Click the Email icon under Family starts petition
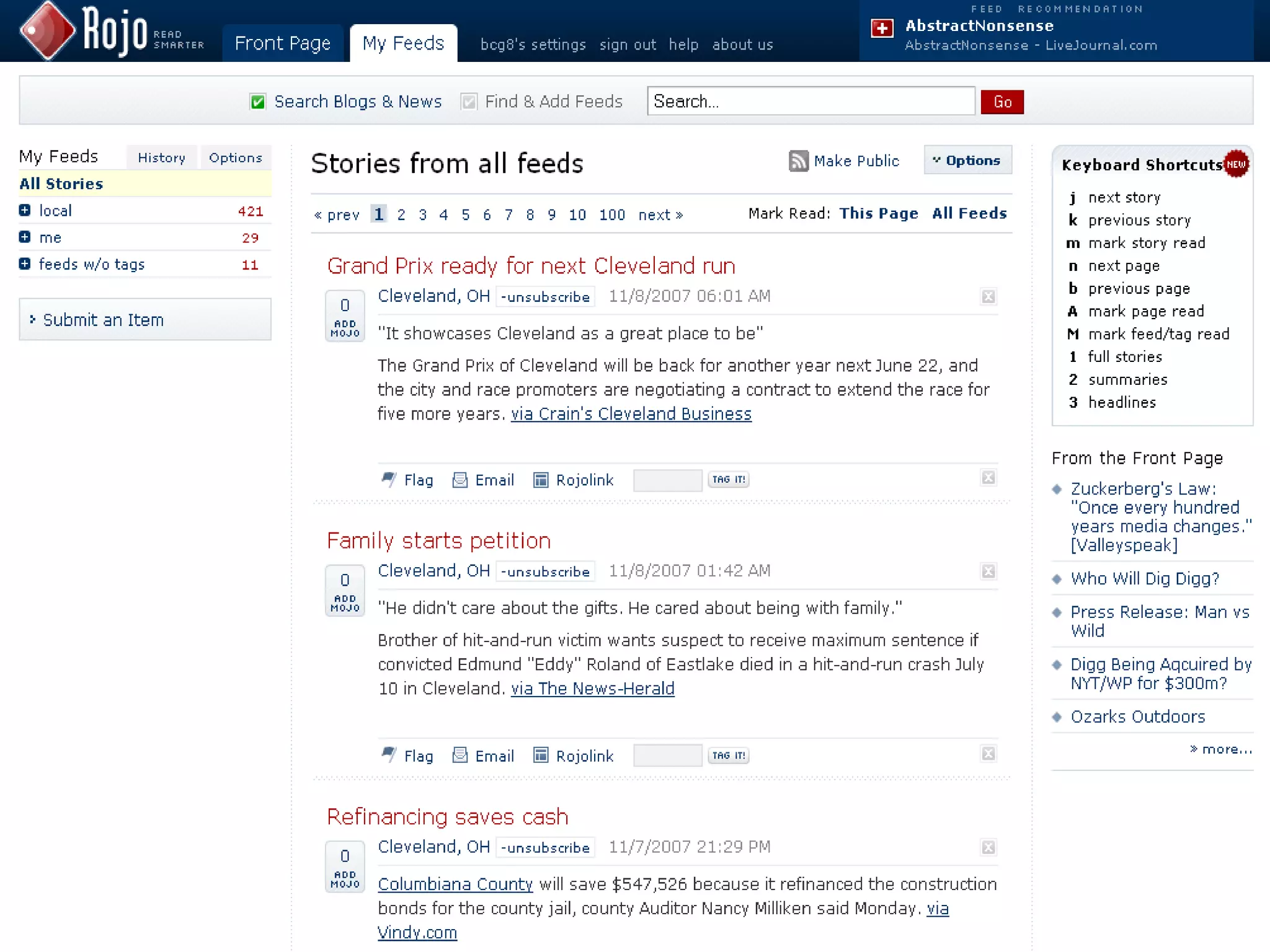The height and width of the screenshot is (952, 1270). pyautogui.click(x=460, y=756)
